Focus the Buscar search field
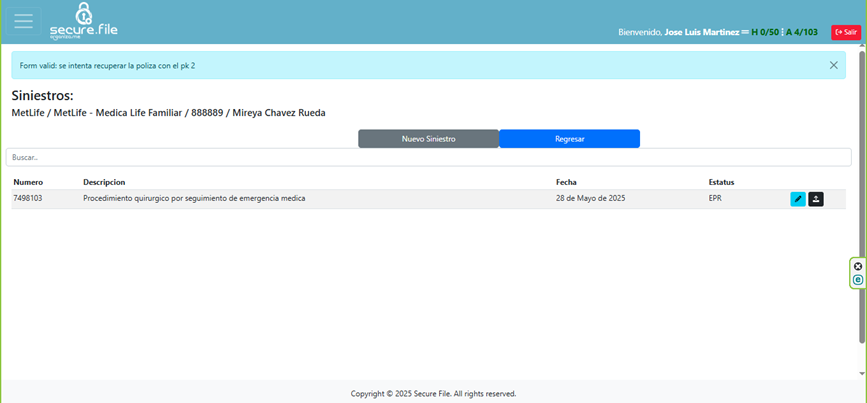867x403 pixels. tap(428, 158)
